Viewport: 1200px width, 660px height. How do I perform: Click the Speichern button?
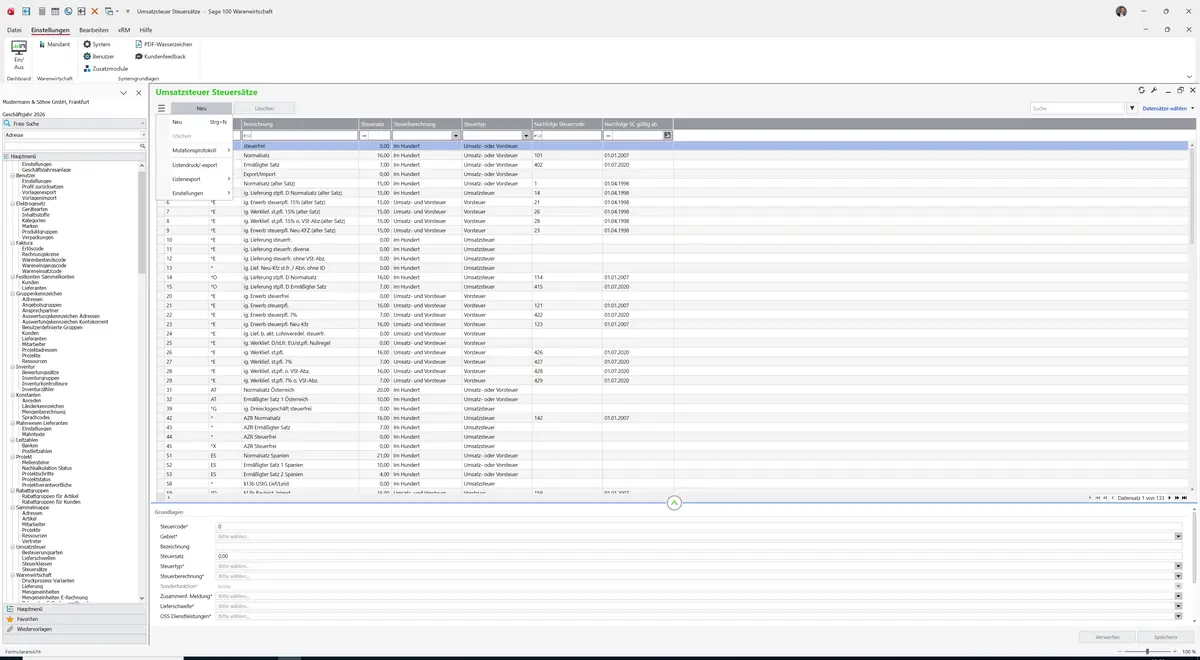pyautogui.click(x=1165, y=636)
